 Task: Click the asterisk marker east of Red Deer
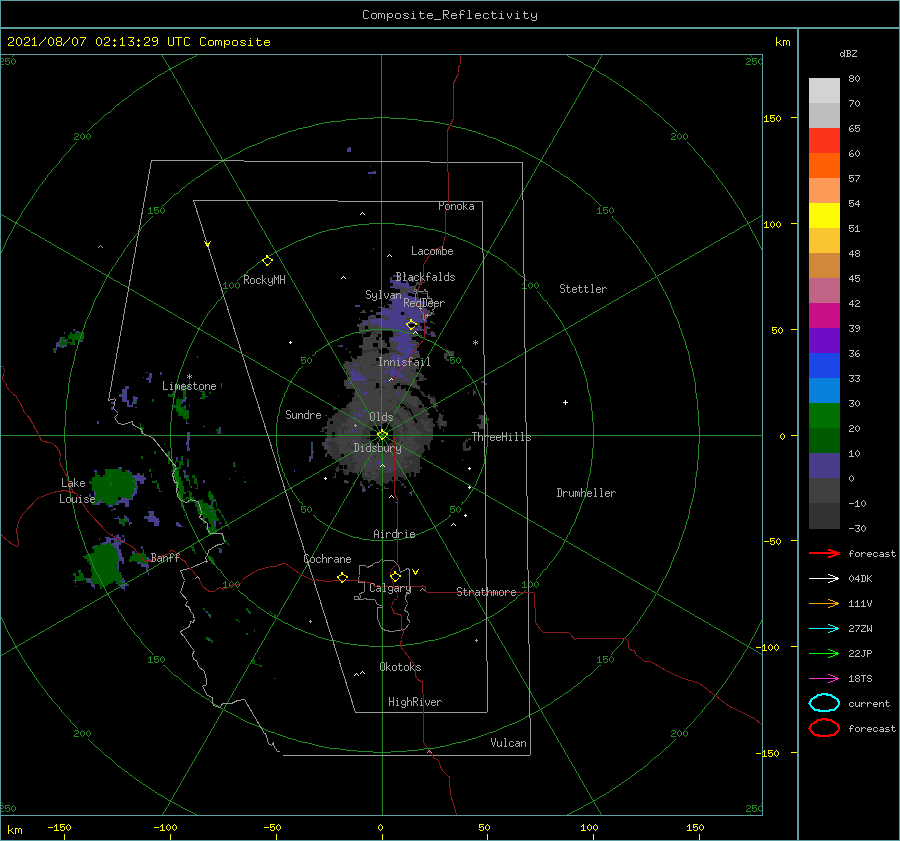point(475,343)
